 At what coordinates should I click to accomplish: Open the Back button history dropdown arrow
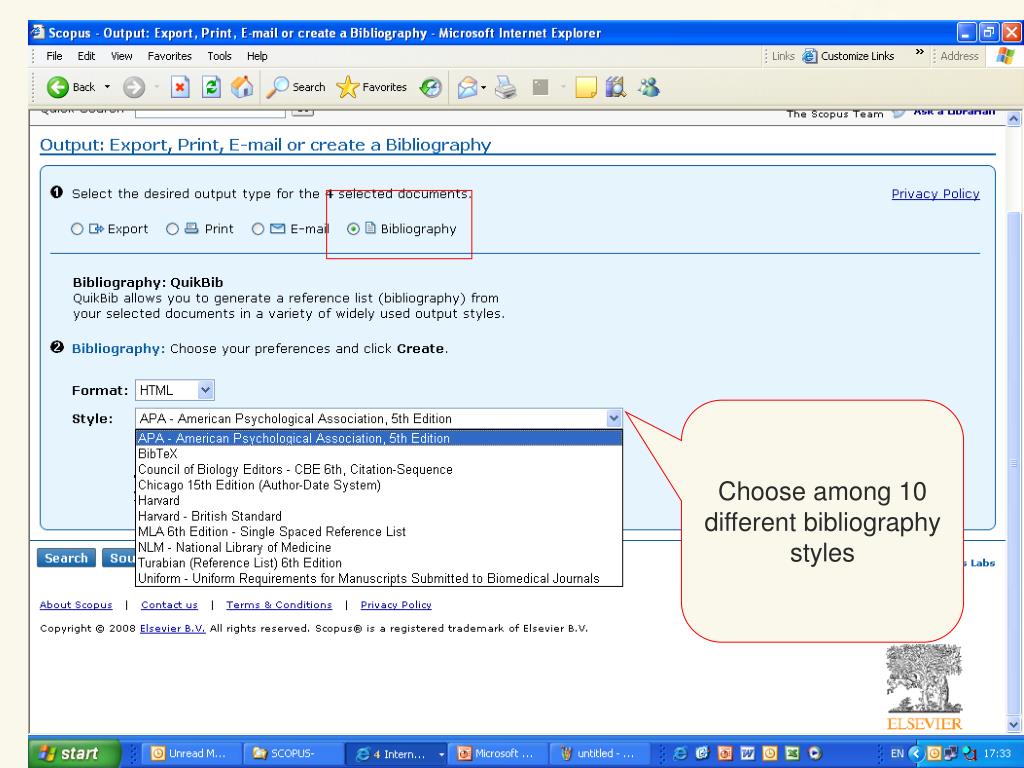coord(107,87)
